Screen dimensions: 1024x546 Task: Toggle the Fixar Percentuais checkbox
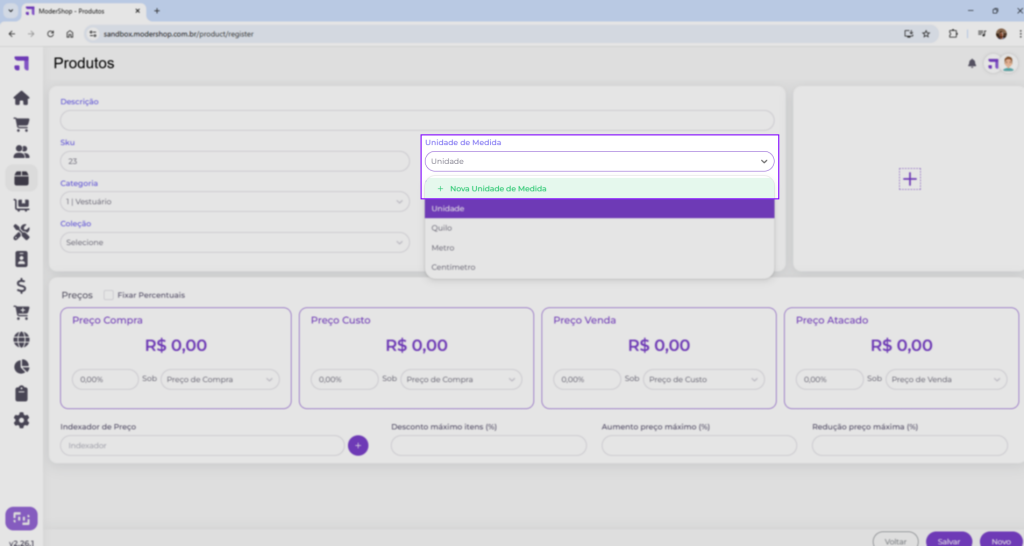click(108, 295)
